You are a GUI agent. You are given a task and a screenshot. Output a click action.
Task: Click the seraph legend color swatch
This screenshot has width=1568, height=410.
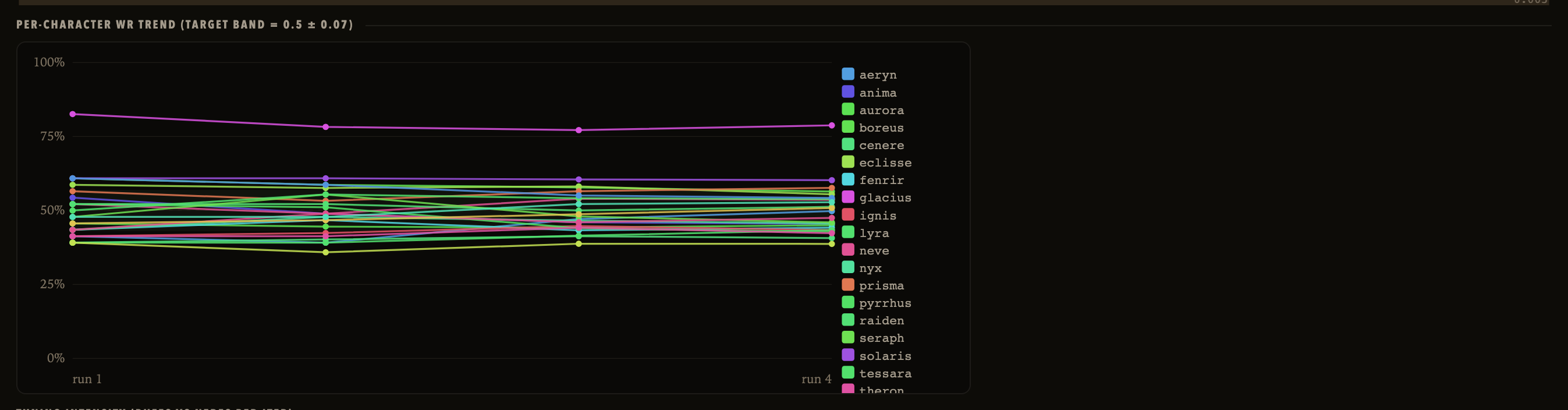coord(847,338)
